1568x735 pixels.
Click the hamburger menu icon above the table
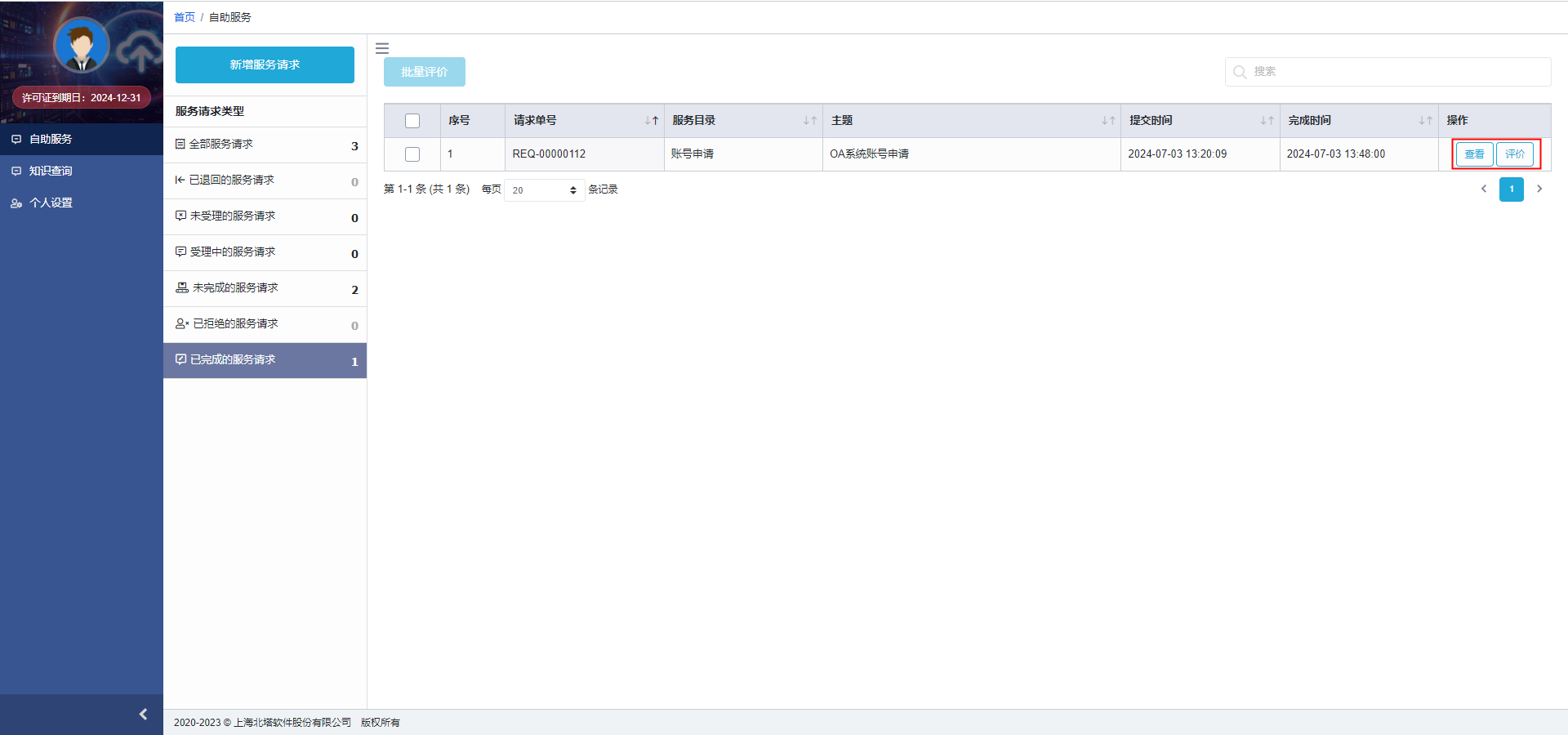381,48
